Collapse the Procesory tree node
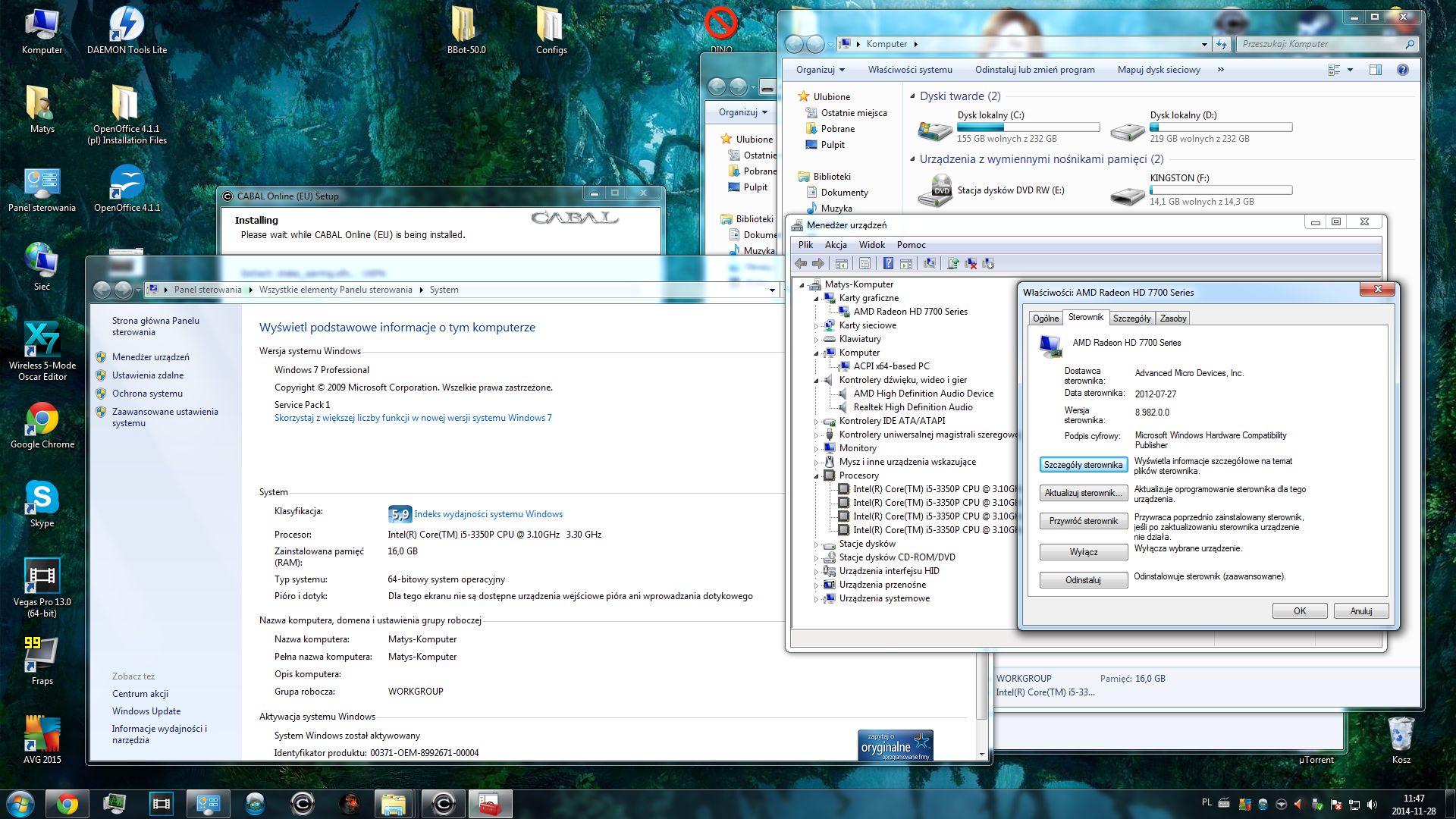This screenshot has height=819, width=1456. (817, 476)
